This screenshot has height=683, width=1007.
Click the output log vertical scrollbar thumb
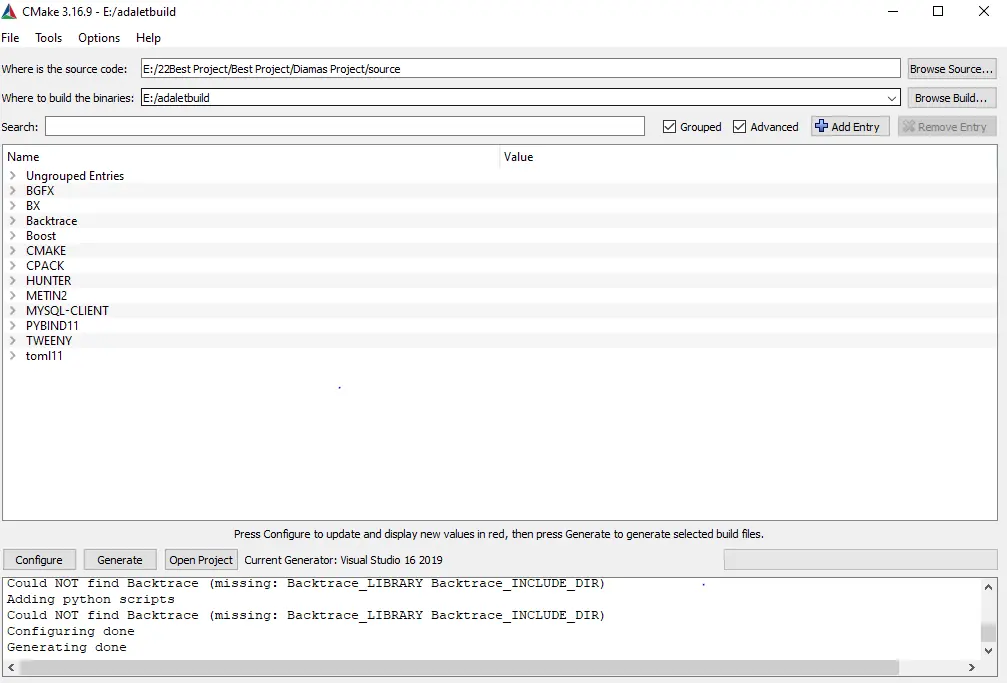989,632
